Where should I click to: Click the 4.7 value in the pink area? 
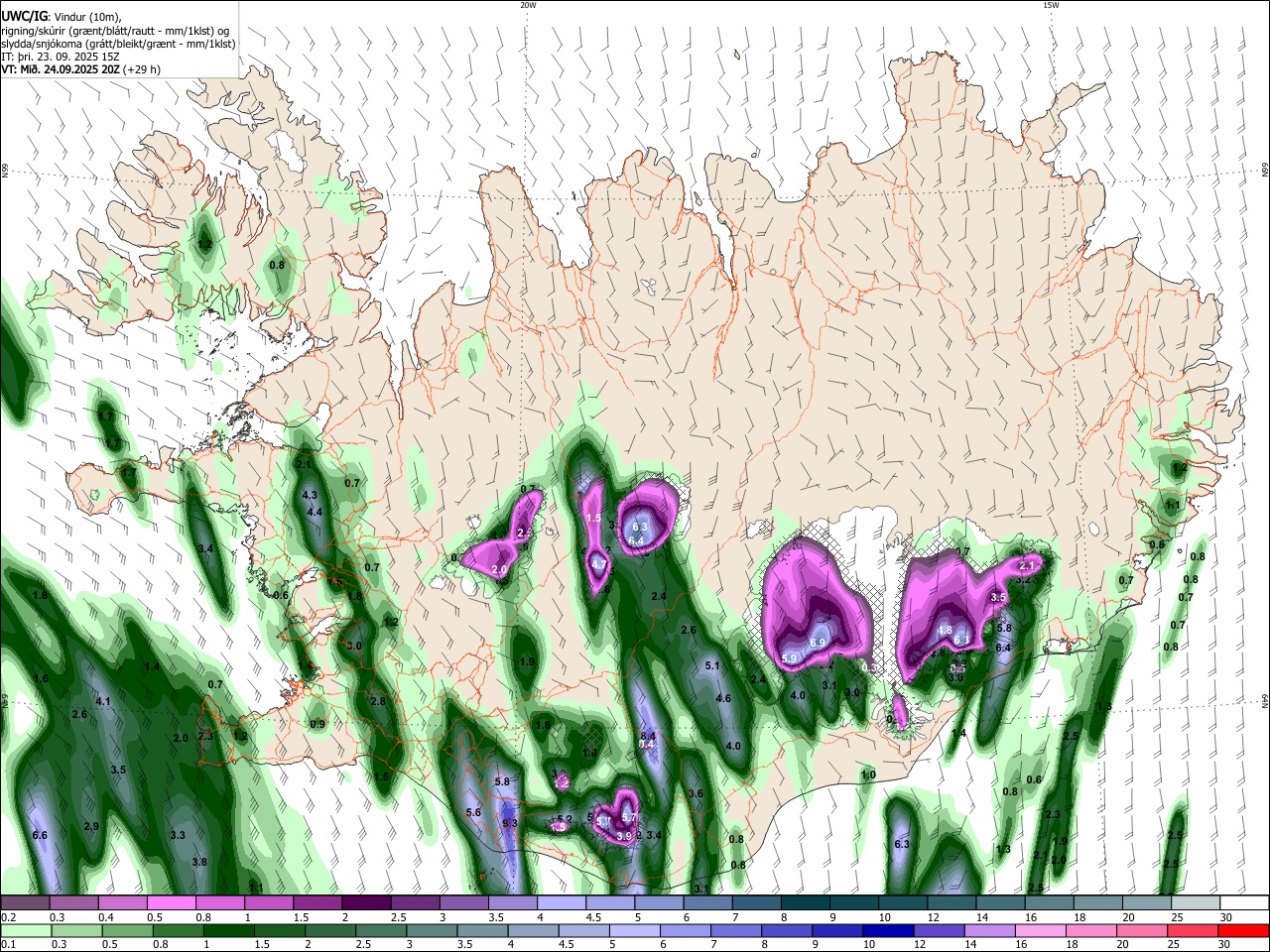599,564
